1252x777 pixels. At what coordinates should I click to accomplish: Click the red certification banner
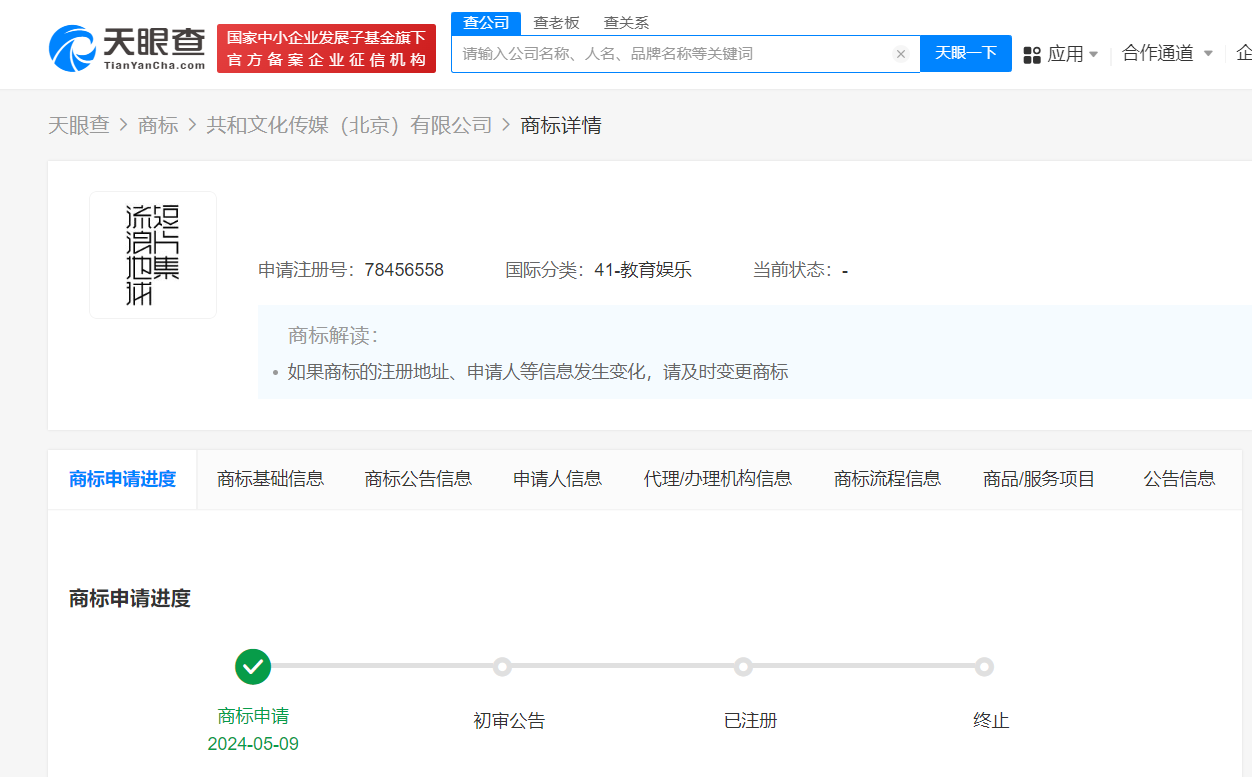click(x=326, y=47)
